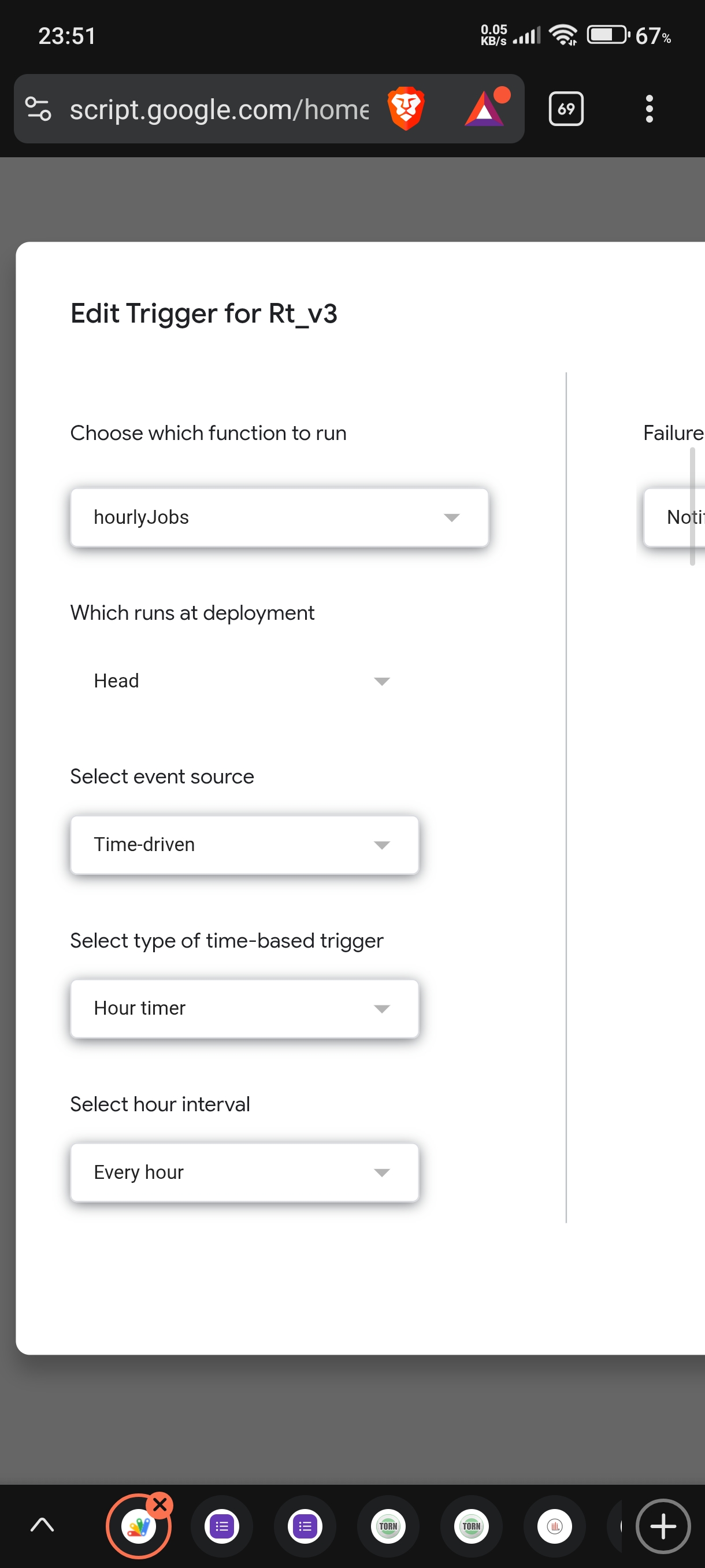Add a new tab with plus button
The height and width of the screenshot is (1568, 705).
coord(662,1525)
